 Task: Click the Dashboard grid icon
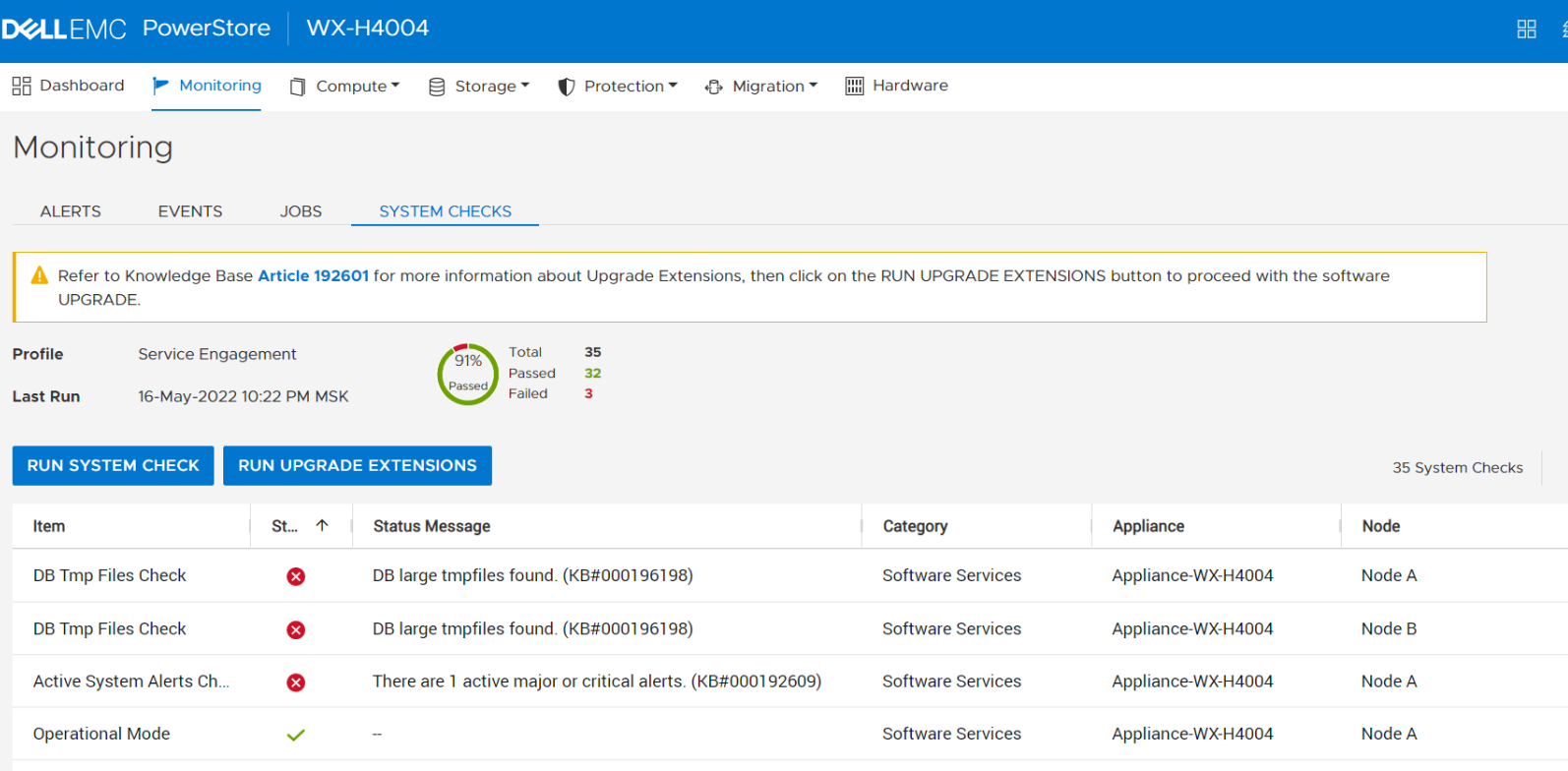point(22,87)
